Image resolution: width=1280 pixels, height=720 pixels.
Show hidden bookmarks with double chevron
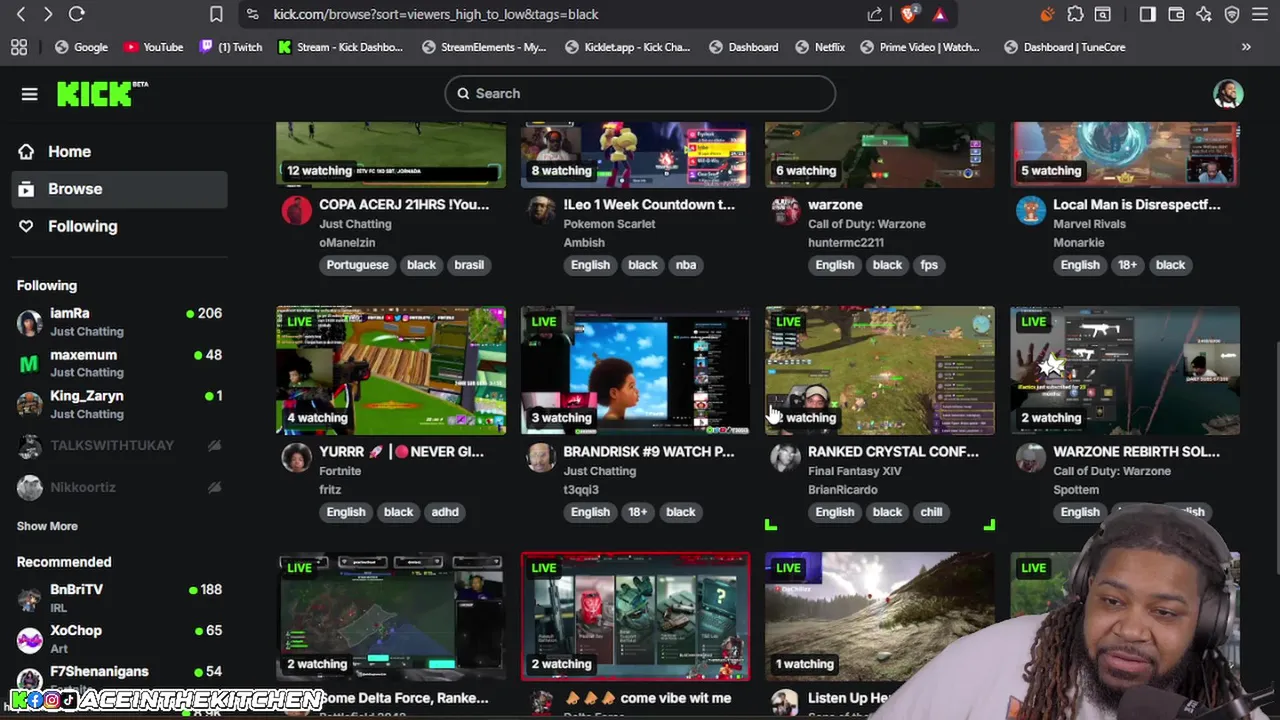(x=1246, y=47)
